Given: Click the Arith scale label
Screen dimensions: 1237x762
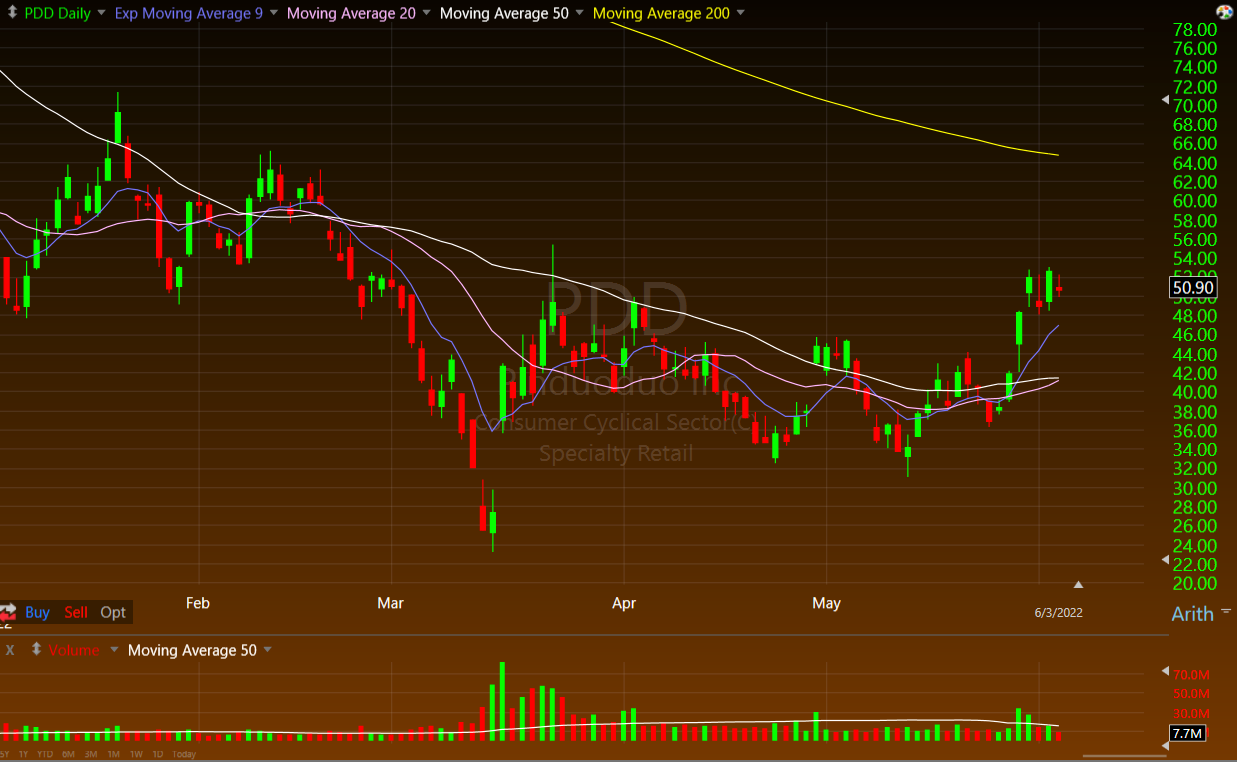Looking at the screenshot, I should 1192,614.
